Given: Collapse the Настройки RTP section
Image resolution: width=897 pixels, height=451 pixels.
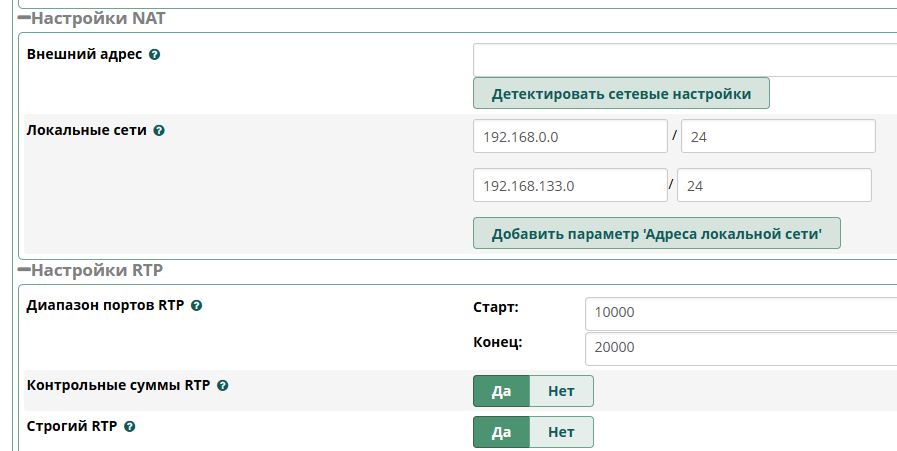Looking at the screenshot, I should 24,270.
